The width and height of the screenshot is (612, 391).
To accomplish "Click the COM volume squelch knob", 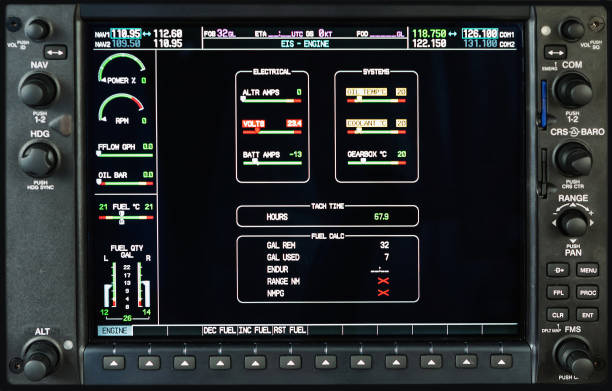I will [572, 30].
